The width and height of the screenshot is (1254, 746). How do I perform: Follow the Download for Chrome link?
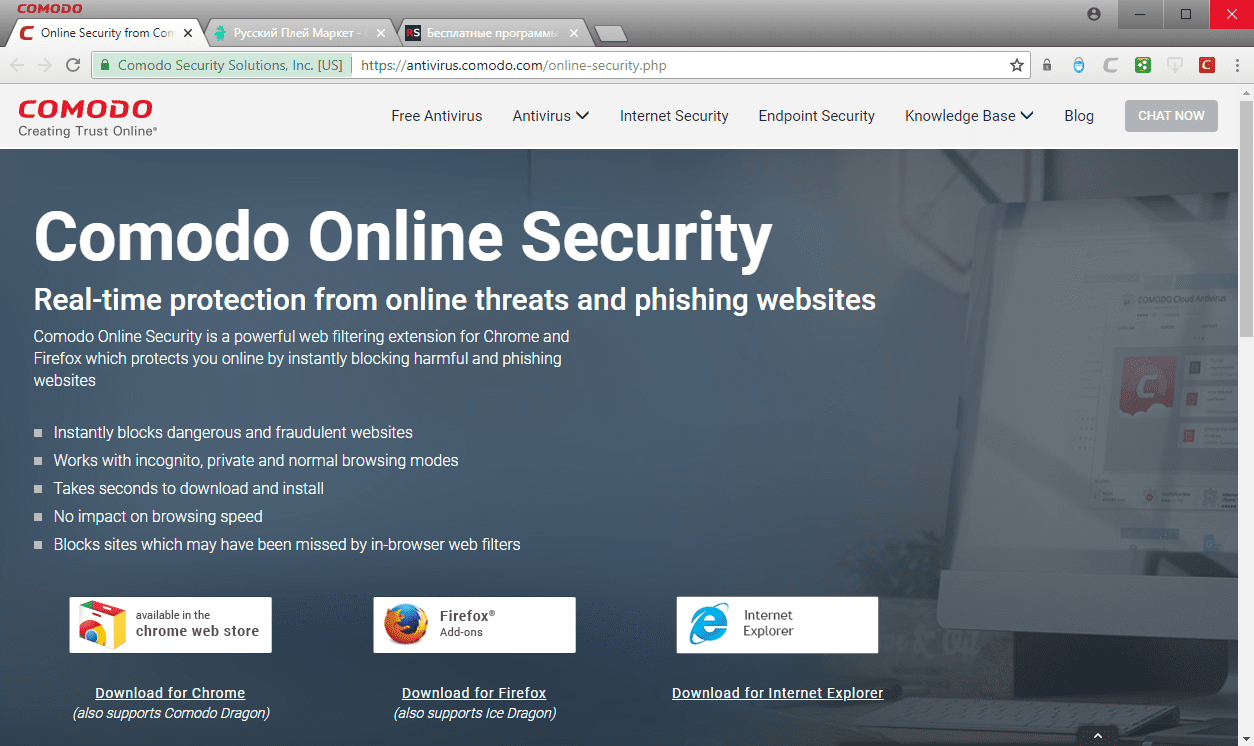point(170,693)
